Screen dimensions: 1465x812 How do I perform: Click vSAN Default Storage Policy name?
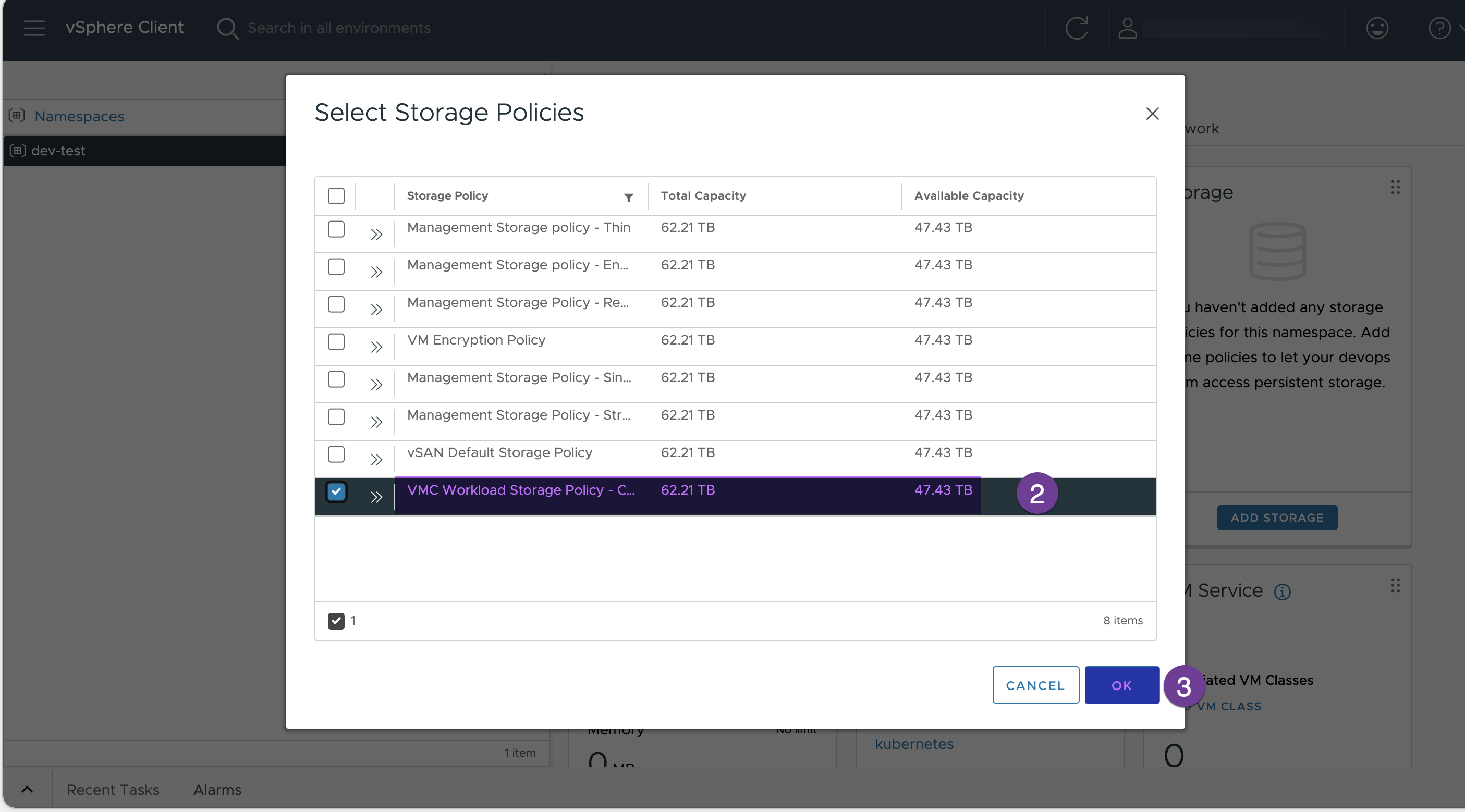click(499, 452)
